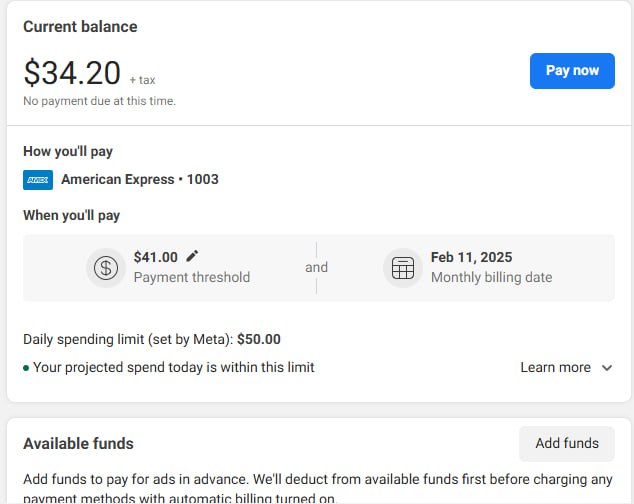634x504 pixels.
Task: Click the Available funds heading
Action: pyautogui.click(x=78, y=443)
